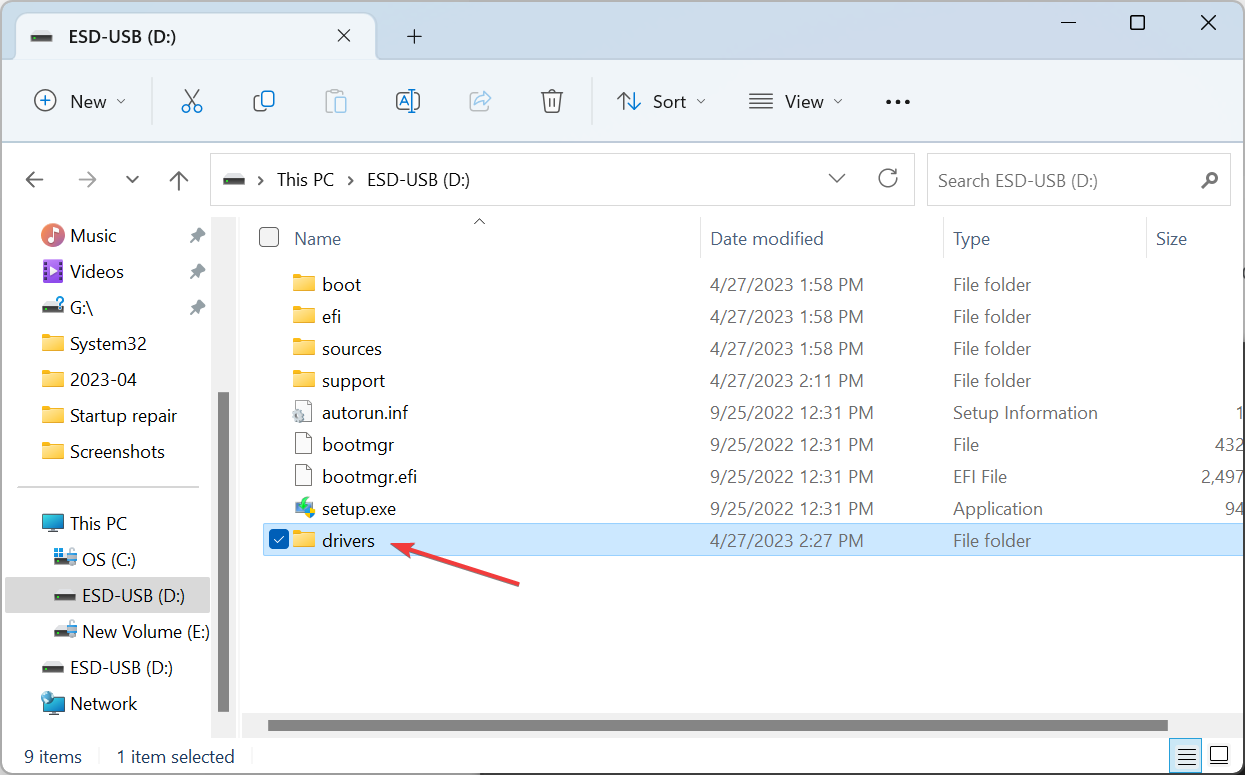Click the Rename icon
The image size is (1245, 775).
click(408, 101)
